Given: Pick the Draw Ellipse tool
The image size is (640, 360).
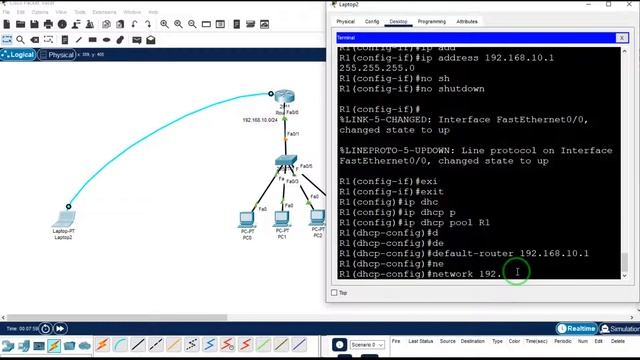Looking at the screenshot, I should point(107,40).
